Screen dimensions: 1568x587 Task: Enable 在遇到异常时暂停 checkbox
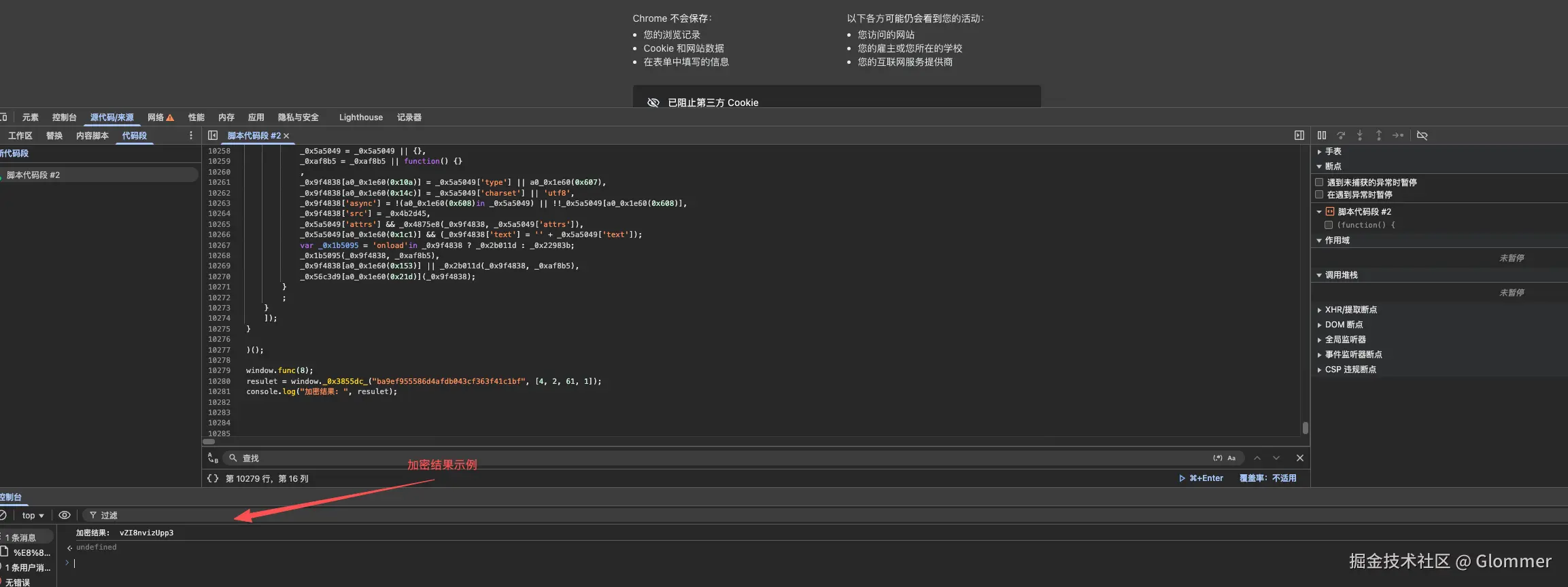pyautogui.click(x=1319, y=194)
